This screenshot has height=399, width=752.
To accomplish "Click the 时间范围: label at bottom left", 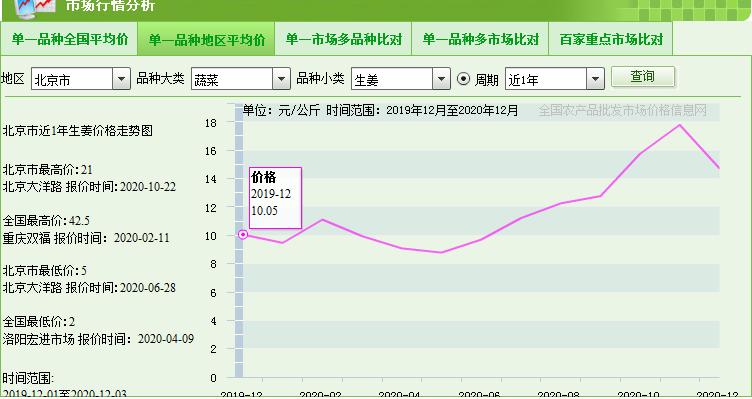I will pos(28,378).
